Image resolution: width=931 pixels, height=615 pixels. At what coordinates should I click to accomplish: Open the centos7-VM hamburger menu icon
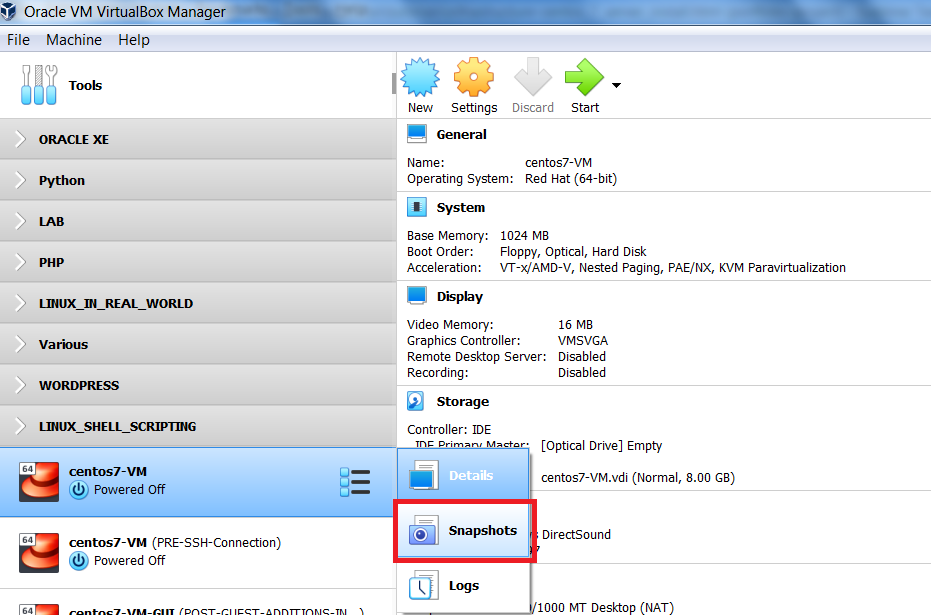(355, 481)
